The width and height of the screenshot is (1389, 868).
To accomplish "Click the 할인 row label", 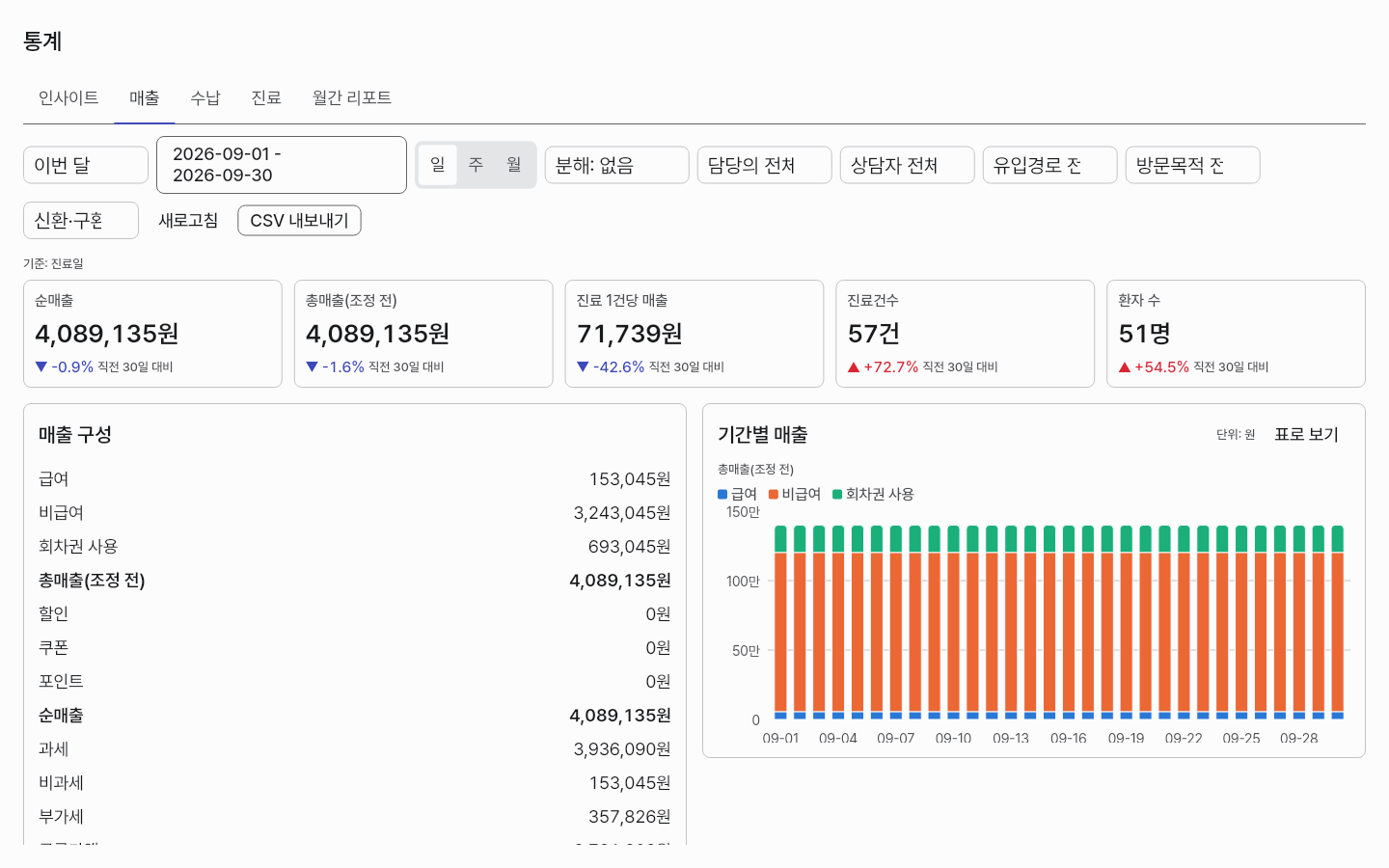I will pyautogui.click(x=54, y=614).
